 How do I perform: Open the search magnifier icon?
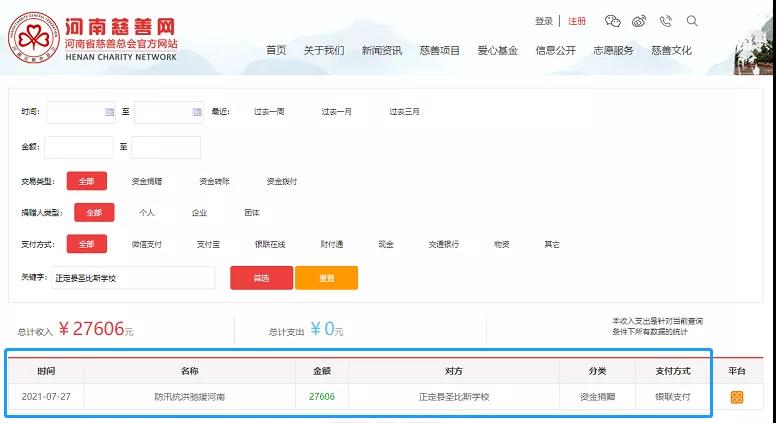tap(692, 21)
